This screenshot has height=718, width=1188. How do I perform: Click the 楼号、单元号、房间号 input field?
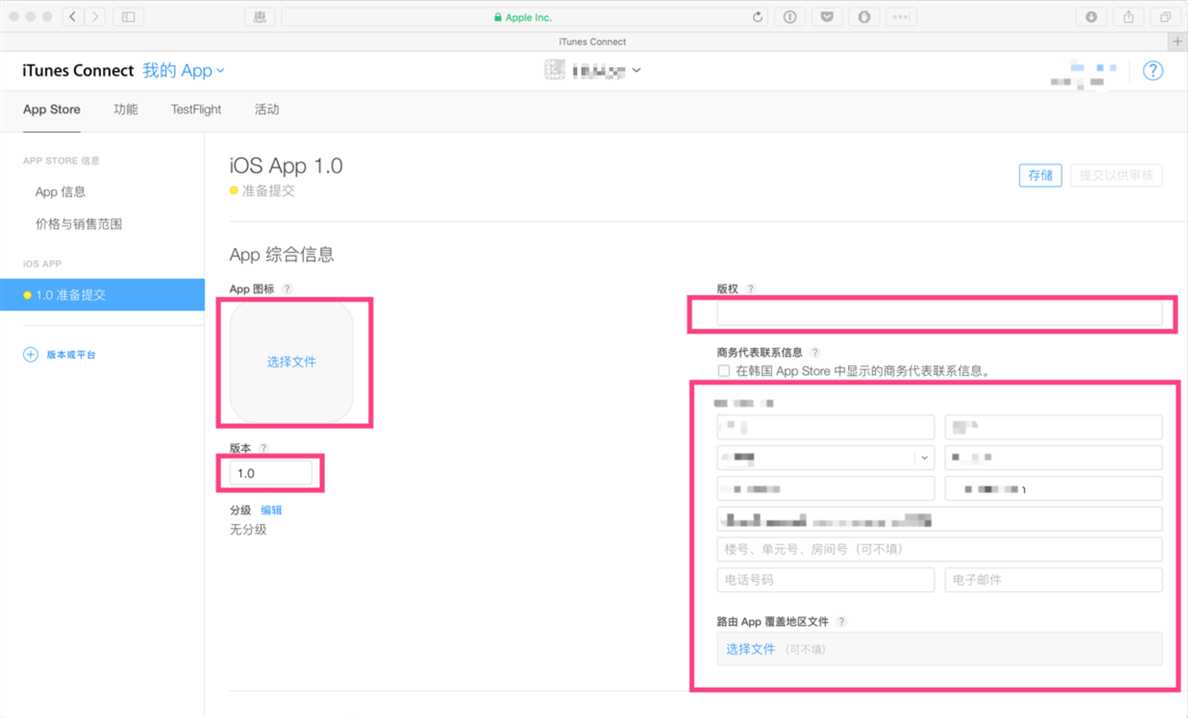[x=939, y=549]
